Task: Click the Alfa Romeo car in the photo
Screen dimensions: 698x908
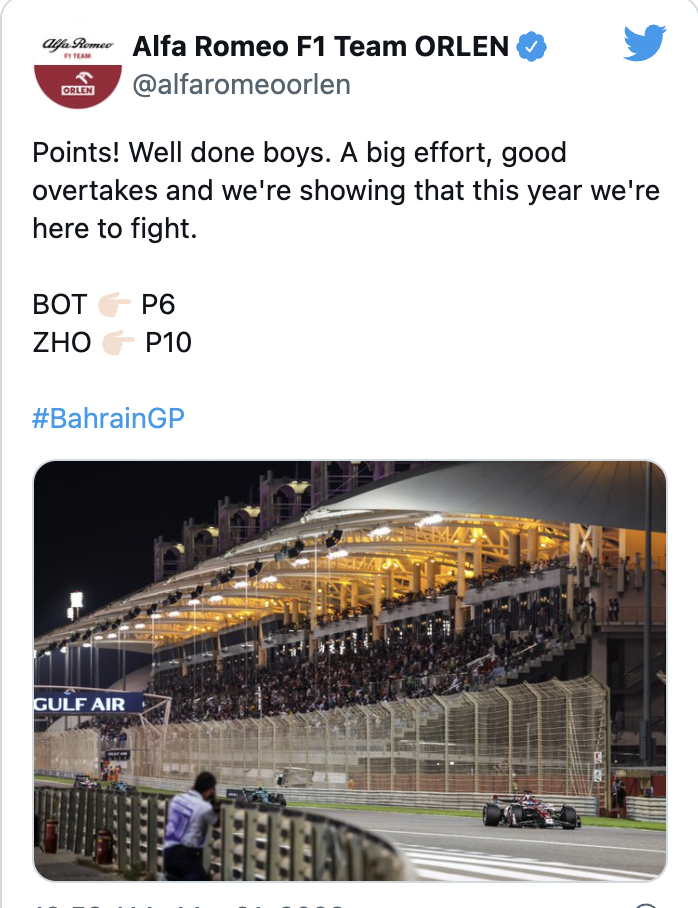Action: pyautogui.click(x=531, y=811)
